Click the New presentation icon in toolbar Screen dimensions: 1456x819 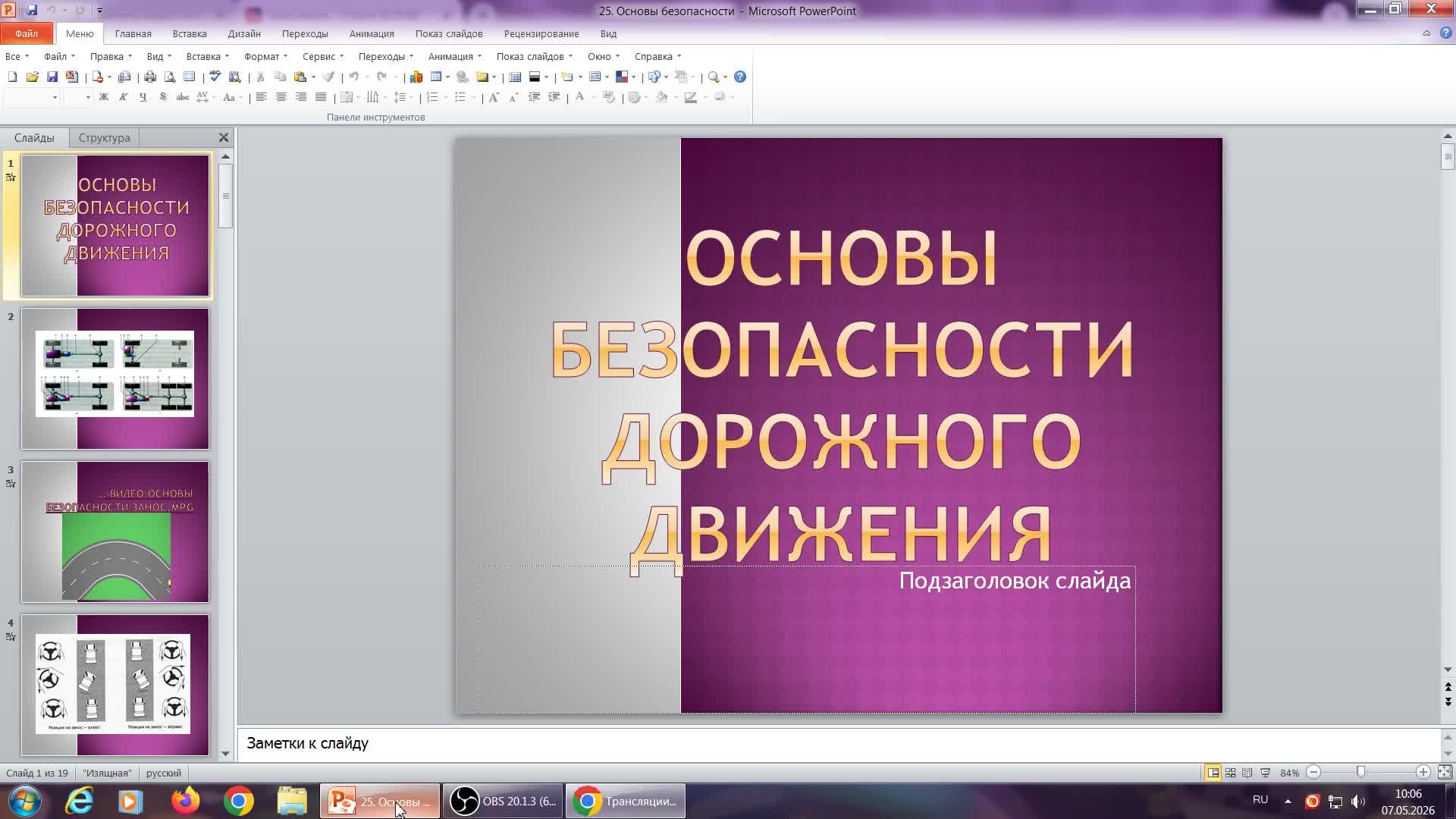(x=12, y=77)
